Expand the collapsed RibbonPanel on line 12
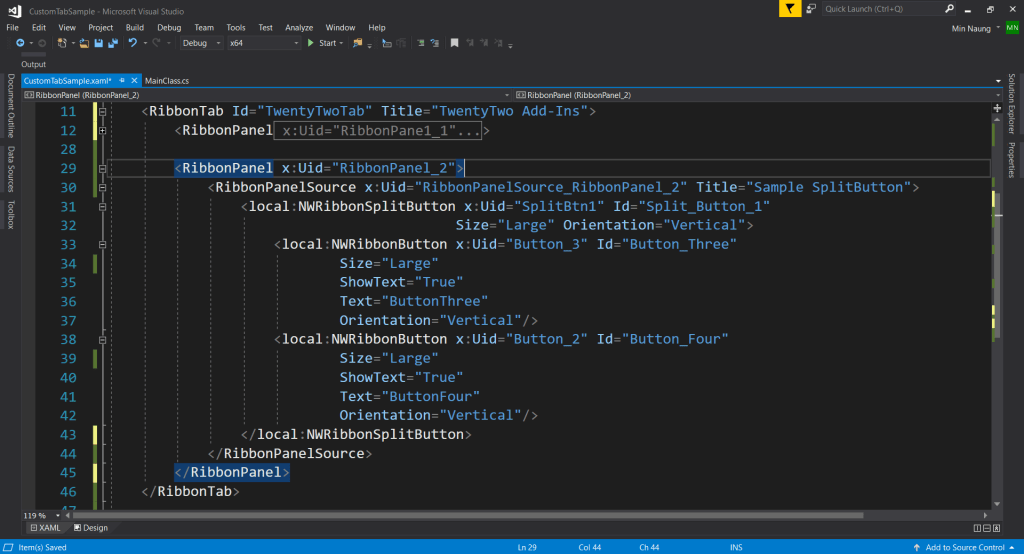This screenshot has height=554, width=1024. pyautogui.click(x=102, y=131)
